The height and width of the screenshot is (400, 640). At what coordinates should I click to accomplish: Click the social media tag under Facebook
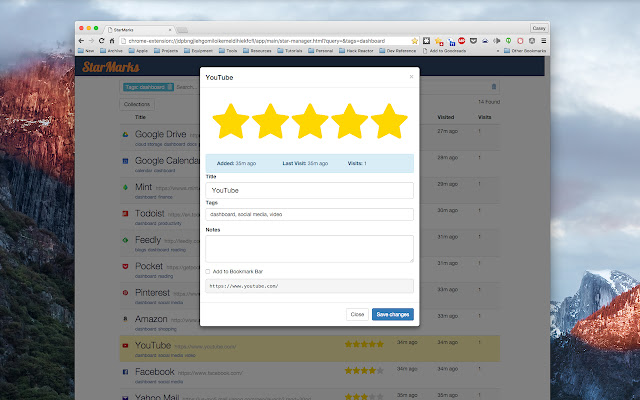171,382
